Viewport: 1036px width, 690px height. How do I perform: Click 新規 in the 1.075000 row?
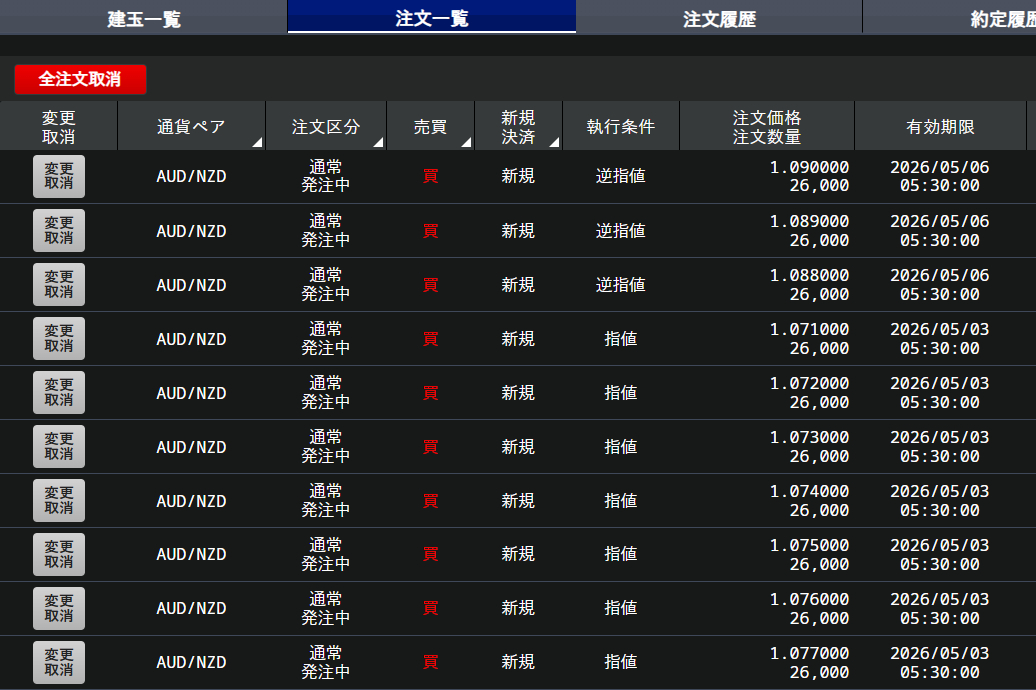517,554
